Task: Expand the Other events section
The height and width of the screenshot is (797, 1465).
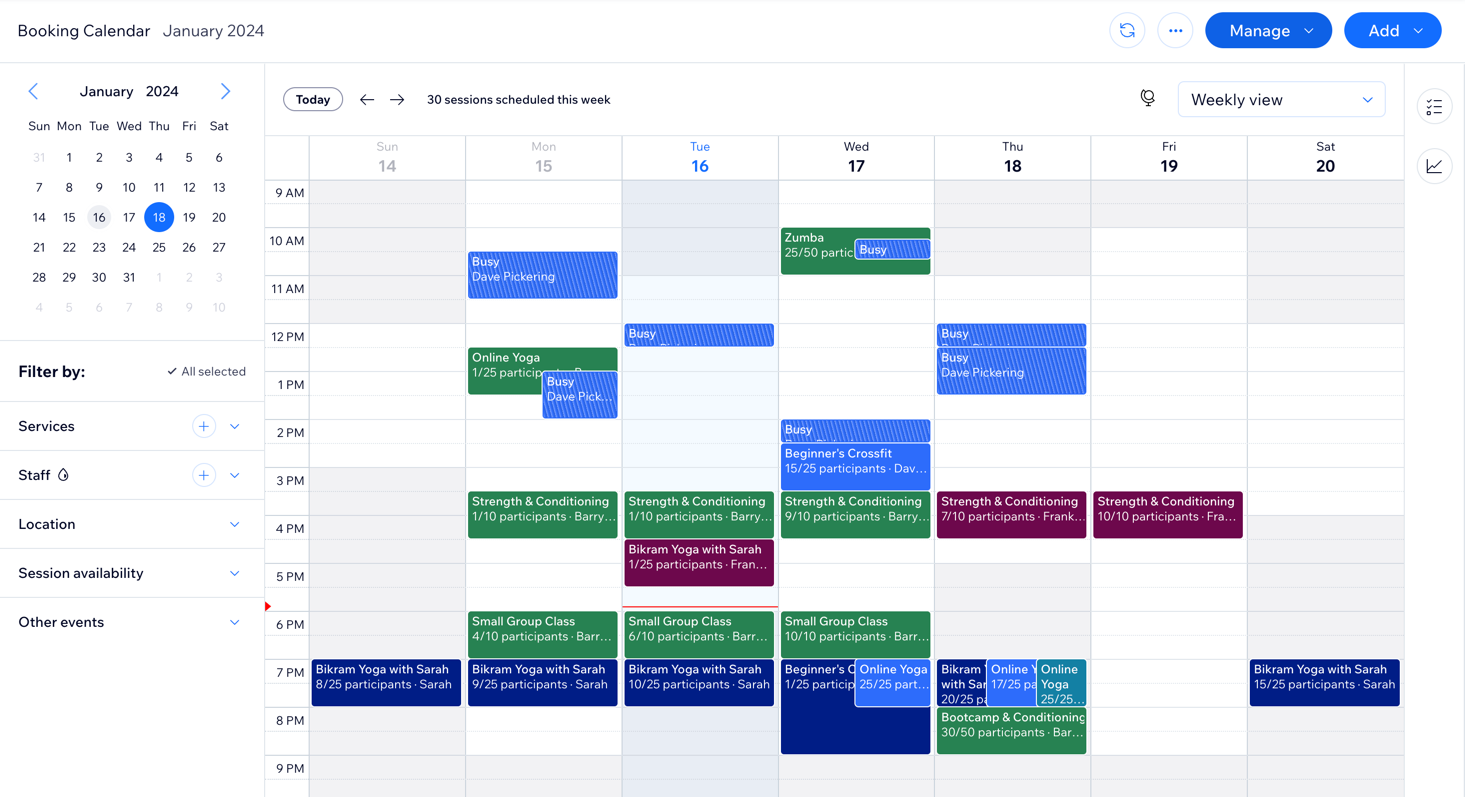Action: pyautogui.click(x=234, y=621)
